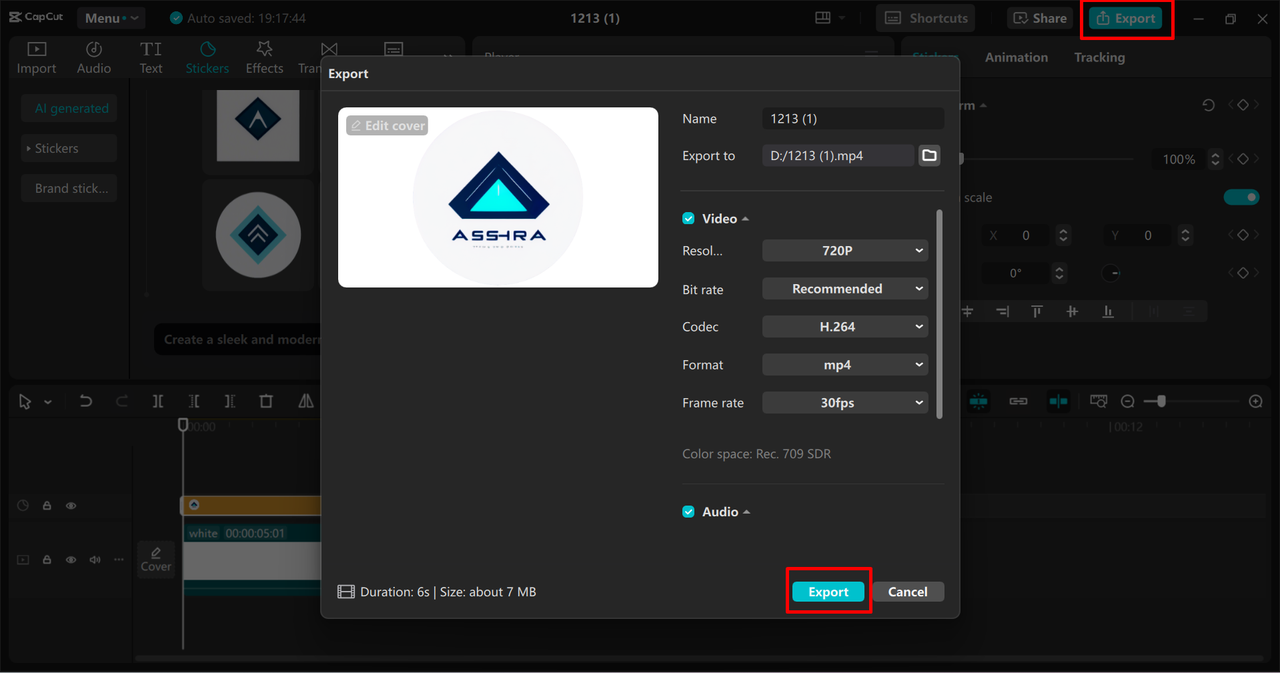Open the Codec H.264 dropdown

tap(845, 327)
